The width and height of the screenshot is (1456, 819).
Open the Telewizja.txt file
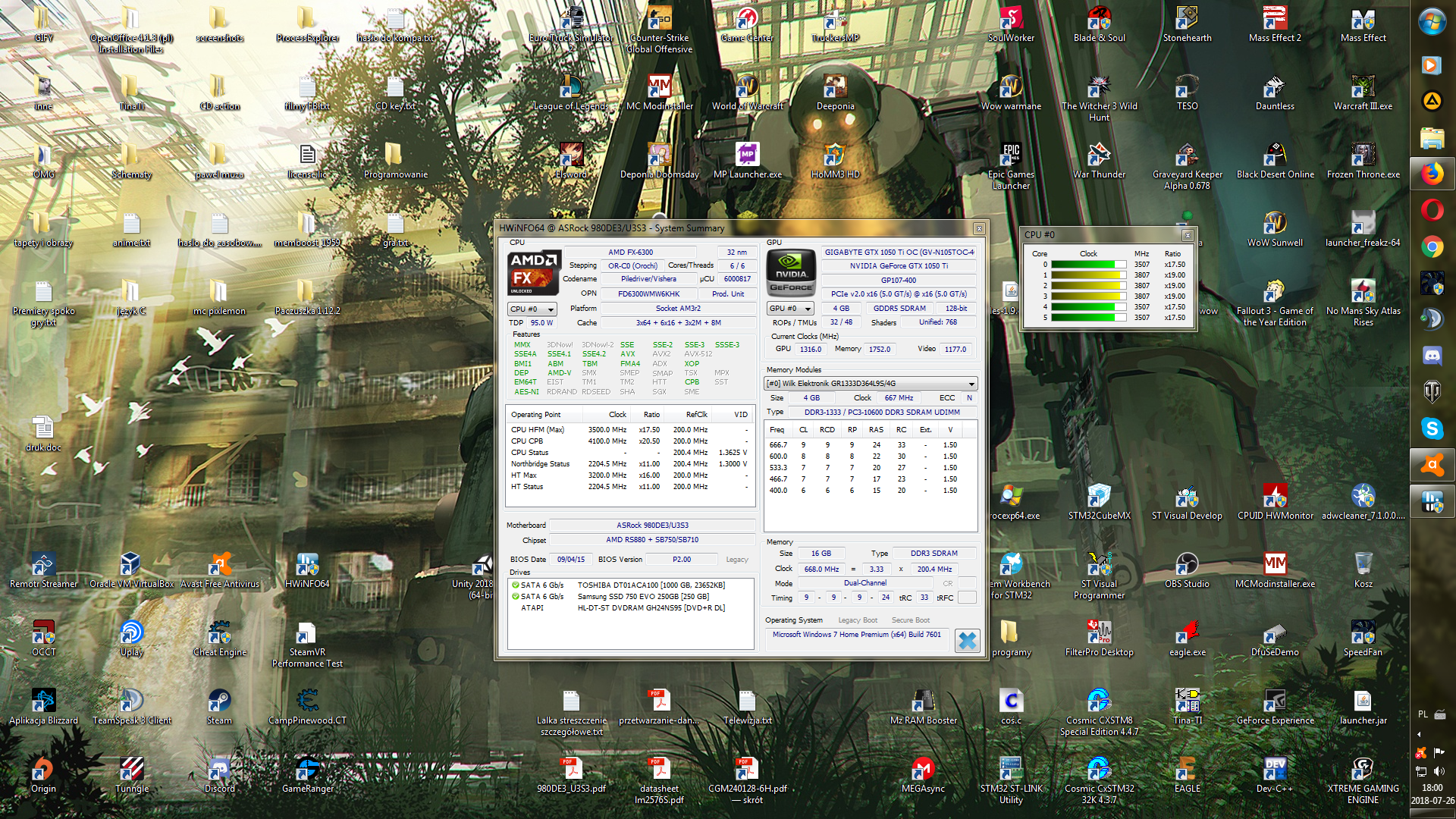click(747, 706)
